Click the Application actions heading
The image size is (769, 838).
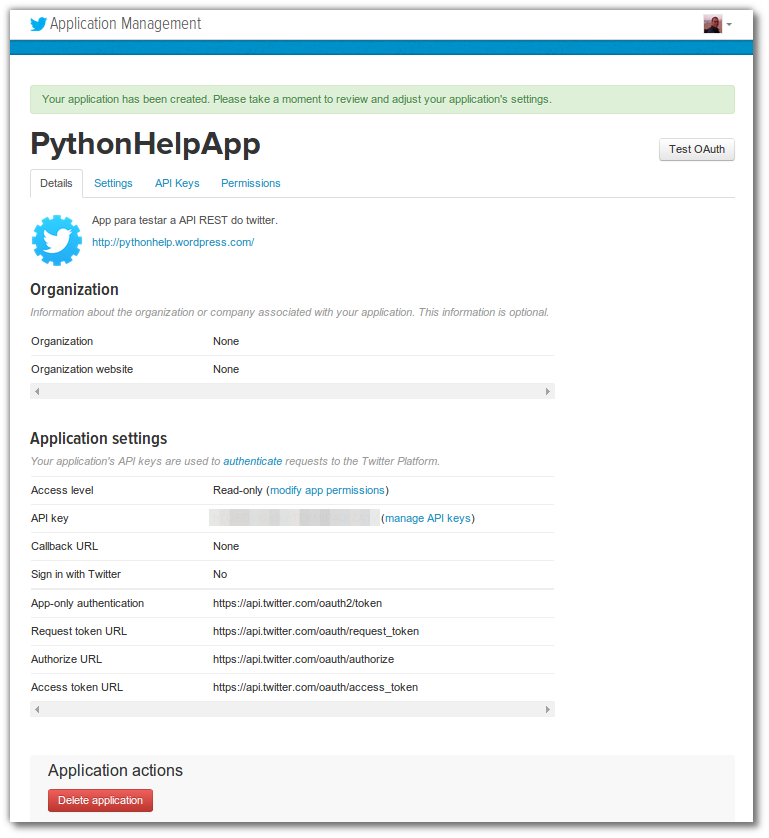click(115, 770)
